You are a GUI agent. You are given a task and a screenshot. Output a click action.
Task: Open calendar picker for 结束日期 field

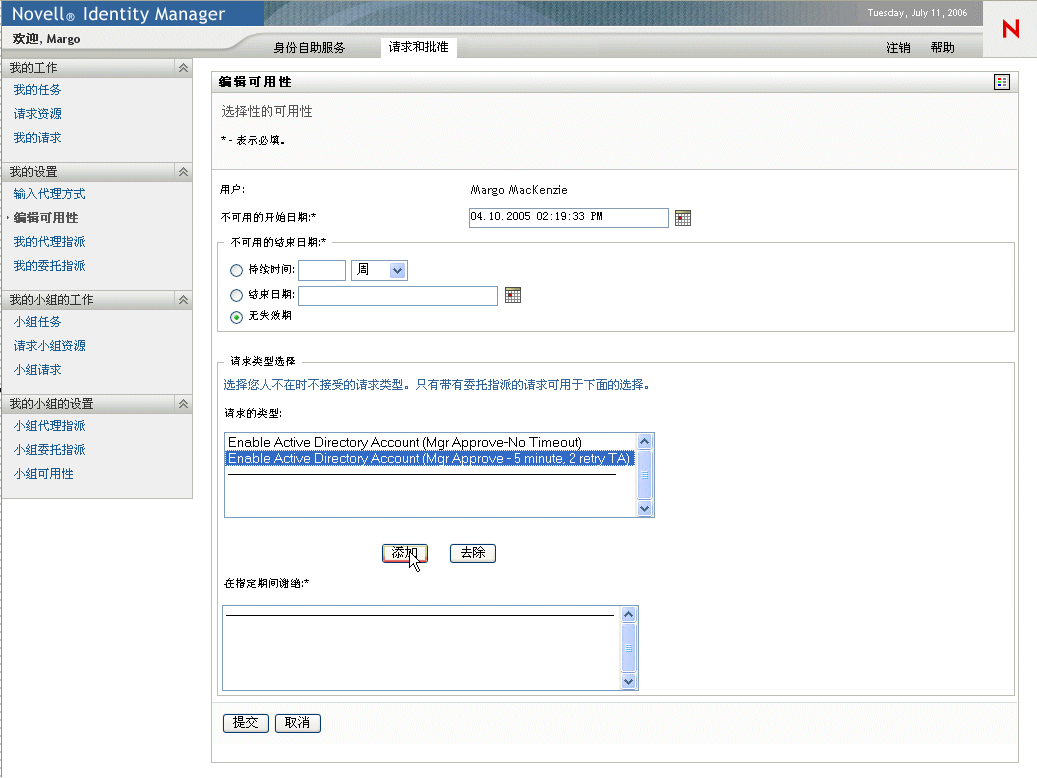[x=513, y=295]
